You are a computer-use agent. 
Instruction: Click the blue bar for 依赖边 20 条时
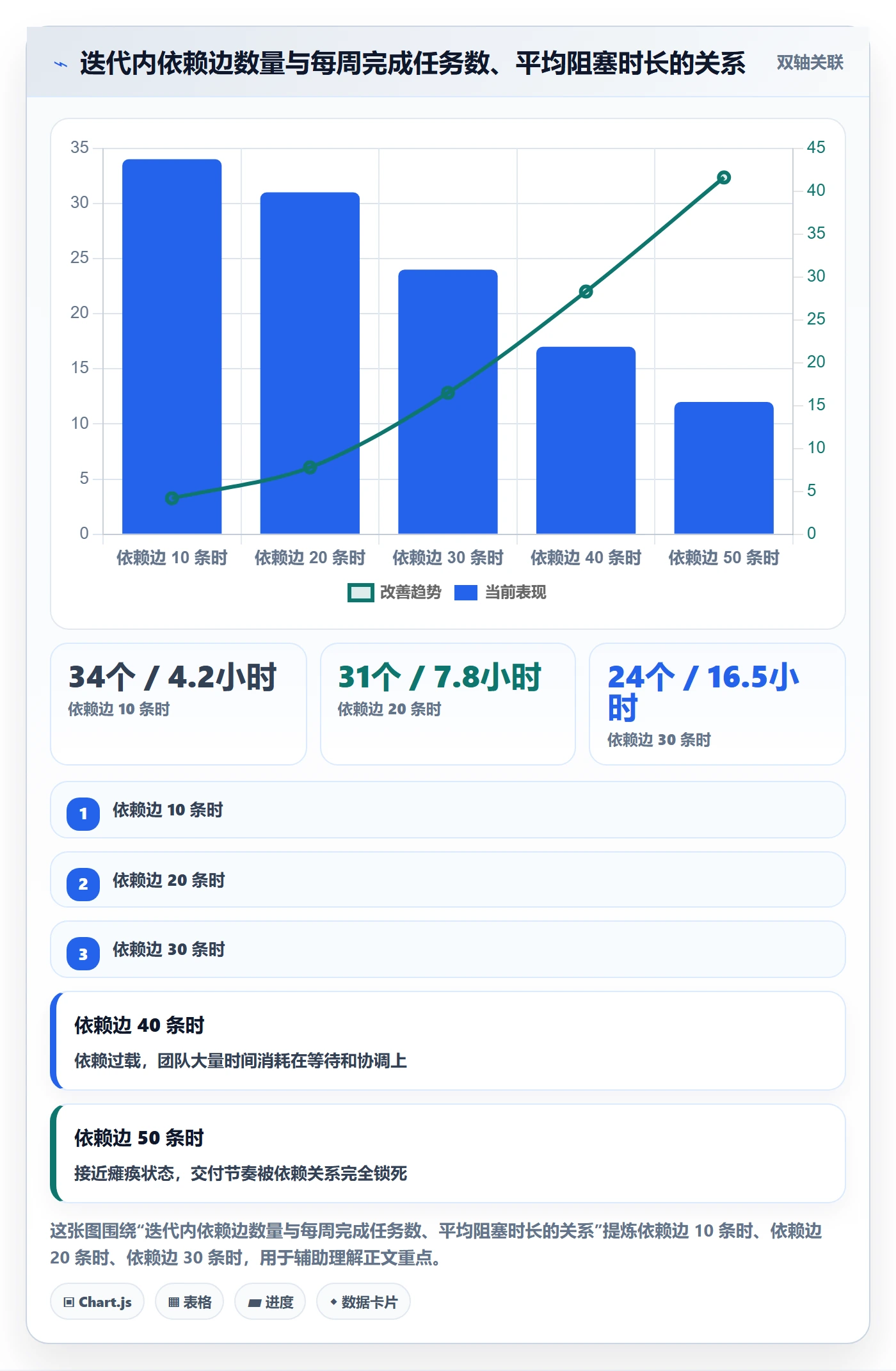310,363
